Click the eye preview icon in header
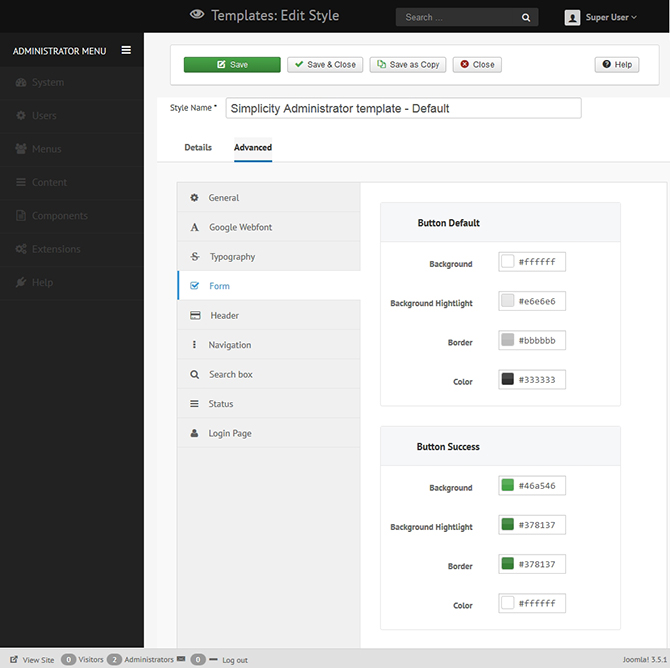This screenshot has height=668, width=670. pyautogui.click(x=197, y=15)
